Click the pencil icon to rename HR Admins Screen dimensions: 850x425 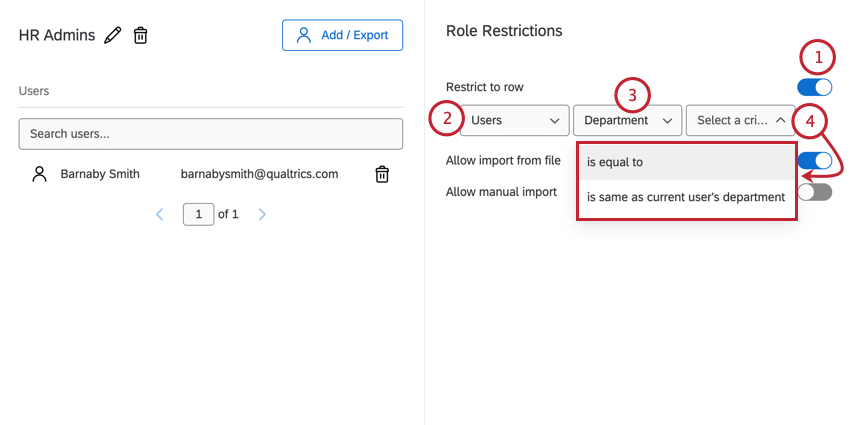113,36
